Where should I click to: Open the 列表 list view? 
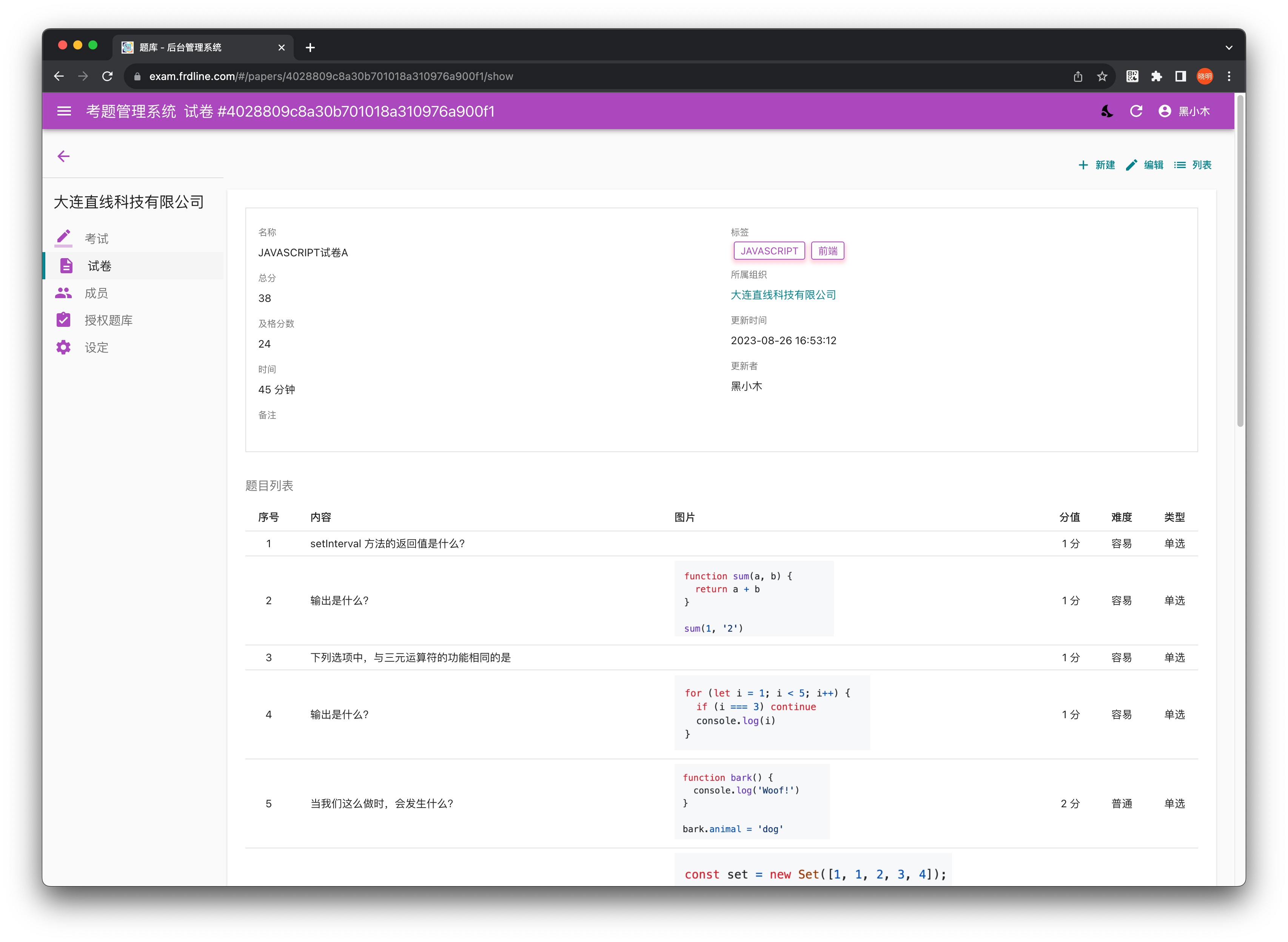tap(1193, 165)
